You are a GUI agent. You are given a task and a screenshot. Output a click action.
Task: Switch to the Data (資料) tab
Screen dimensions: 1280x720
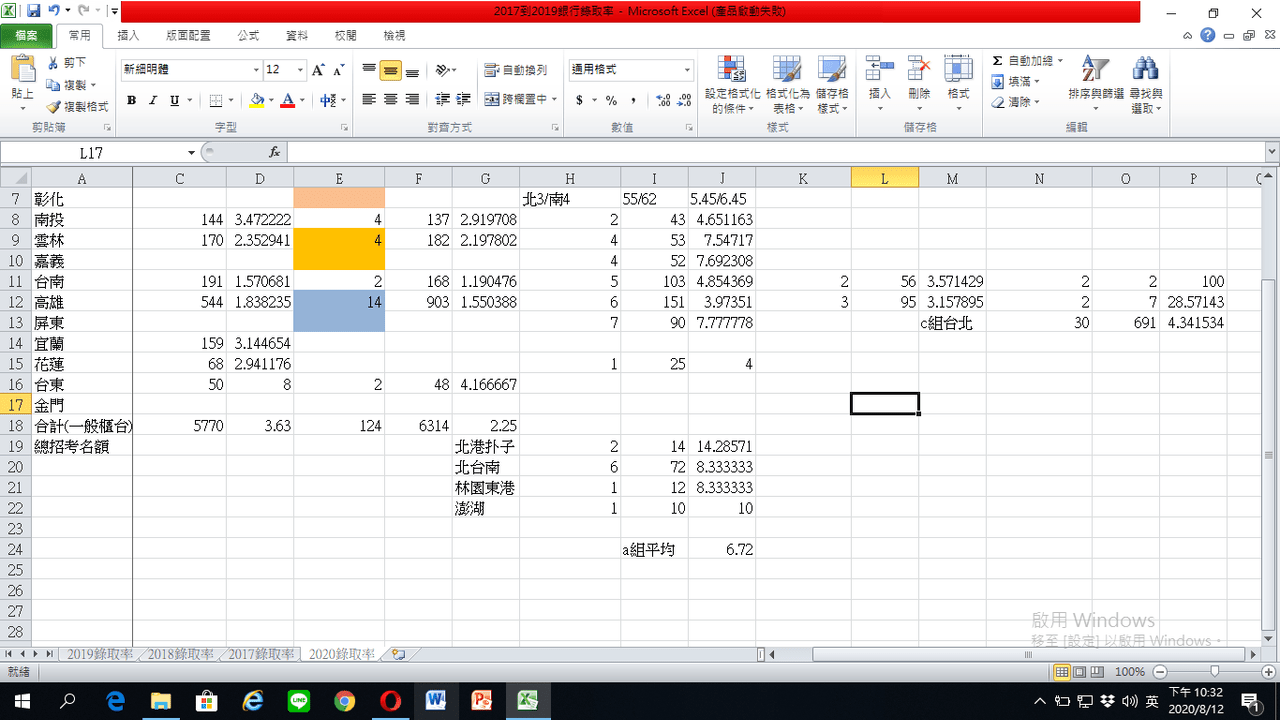[x=297, y=35]
